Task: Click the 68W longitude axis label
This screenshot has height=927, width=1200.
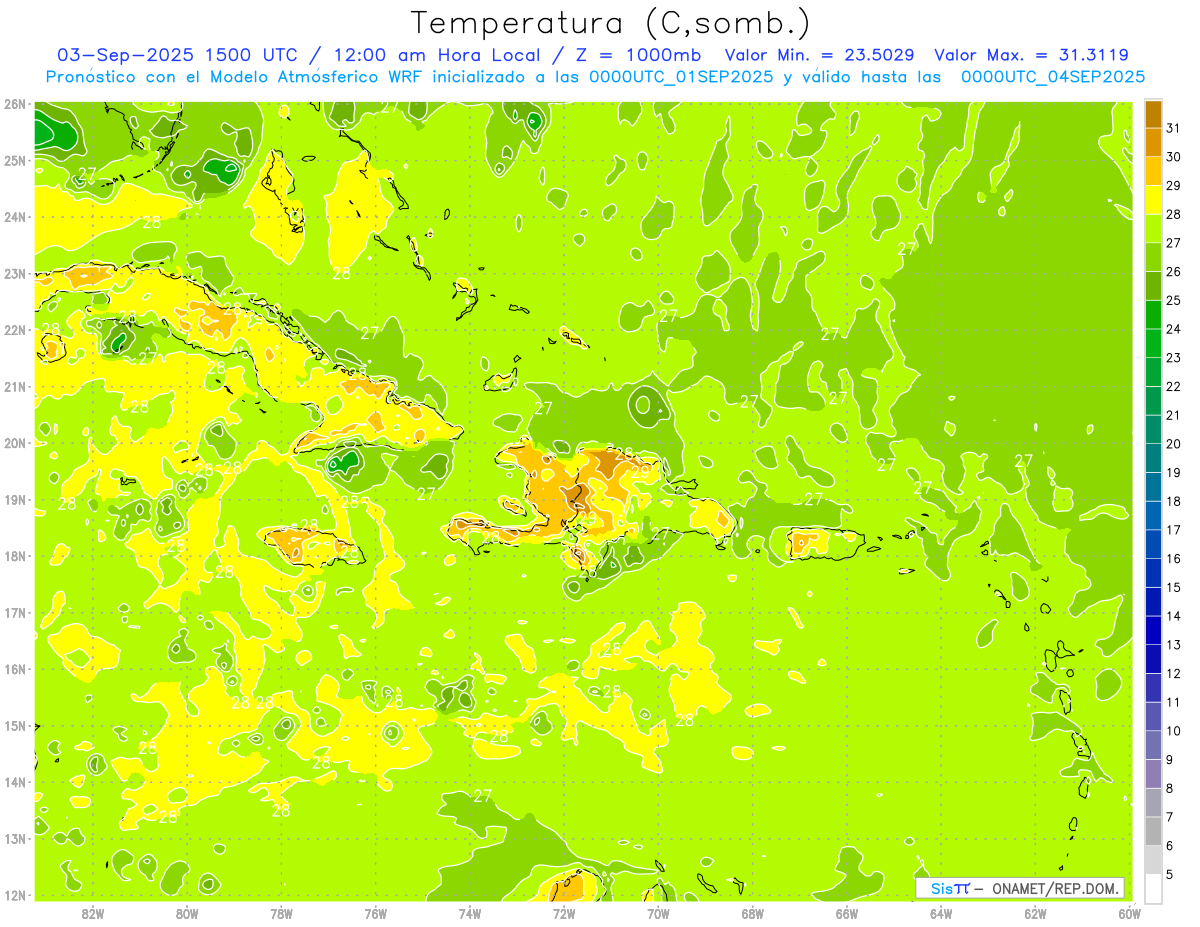Action: (752, 912)
